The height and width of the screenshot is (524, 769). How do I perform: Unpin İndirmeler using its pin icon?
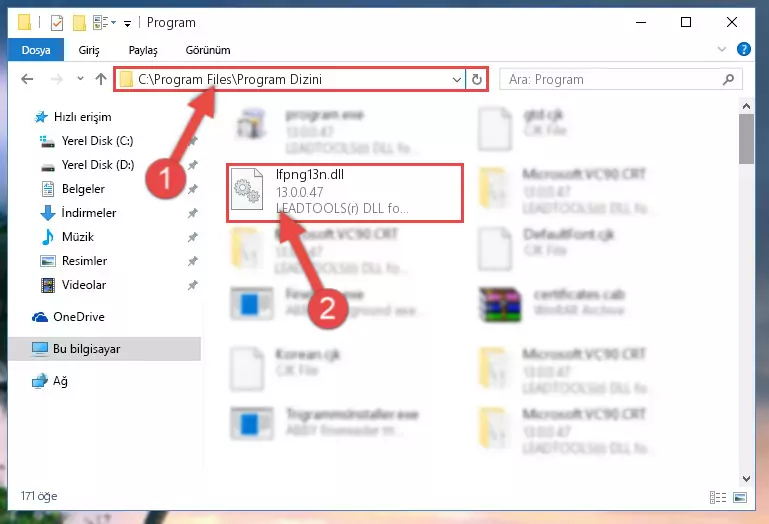pos(193,213)
